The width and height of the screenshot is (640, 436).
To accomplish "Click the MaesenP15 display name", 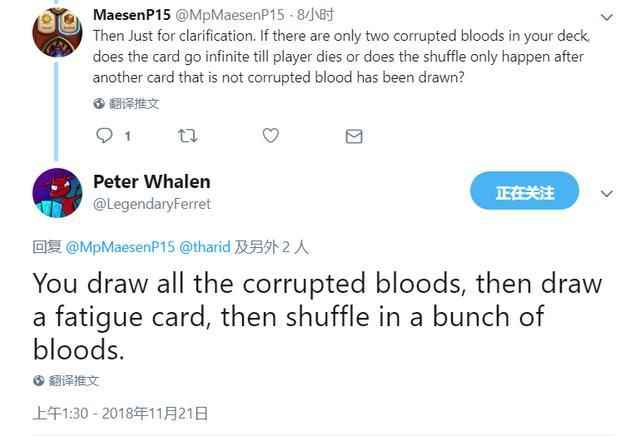I will pos(130,16).
